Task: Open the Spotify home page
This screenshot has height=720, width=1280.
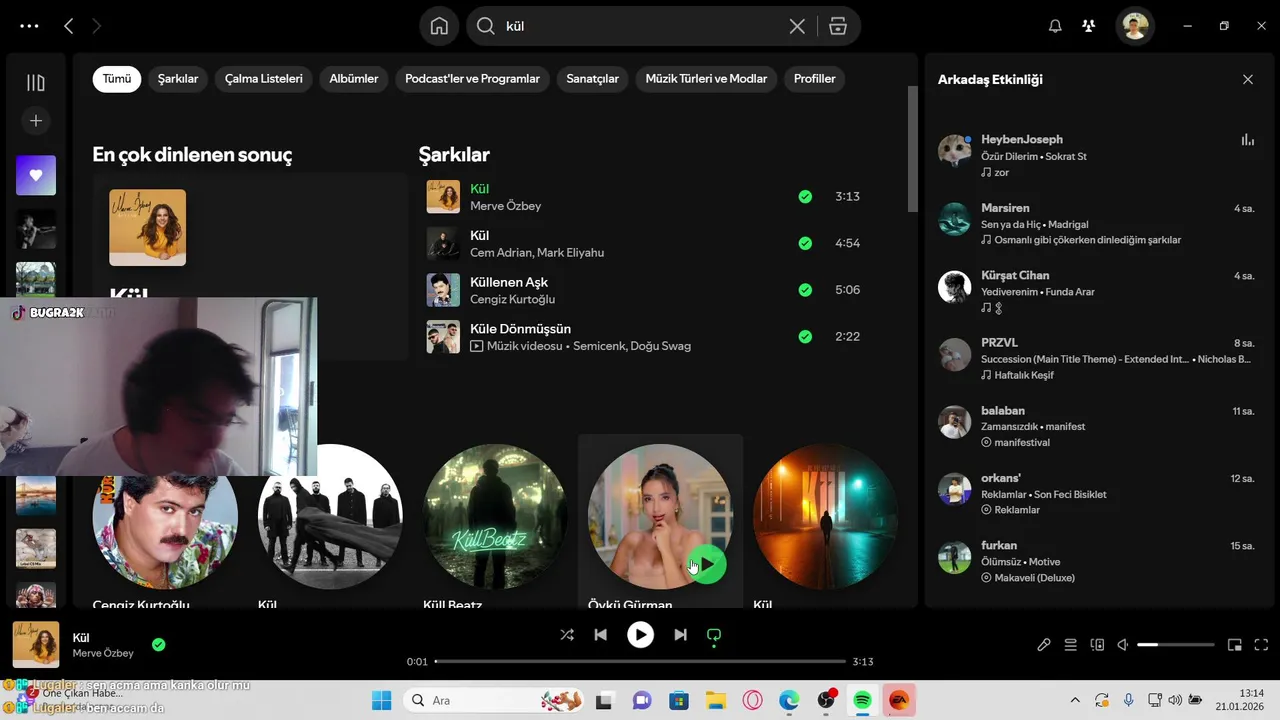Action: click(x=439, y=26)
